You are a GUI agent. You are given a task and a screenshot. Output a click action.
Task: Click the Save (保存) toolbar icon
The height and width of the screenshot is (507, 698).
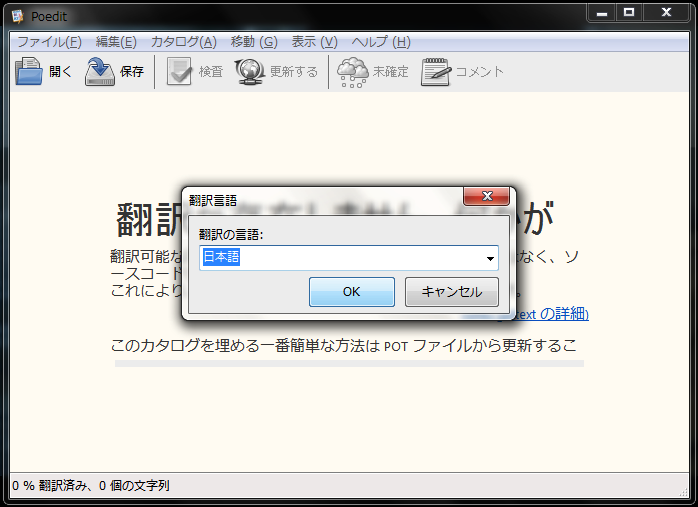100,72
